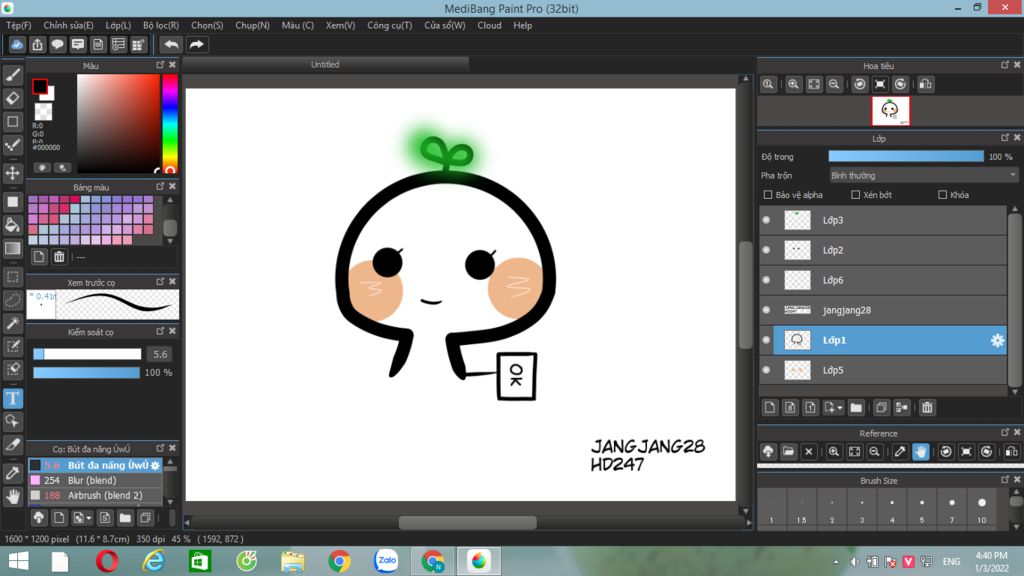The width and height of the screenshot is (1024, 576).
Task: Open the add-layer dropdown arrow in layer toolbar
Action: 840,408
